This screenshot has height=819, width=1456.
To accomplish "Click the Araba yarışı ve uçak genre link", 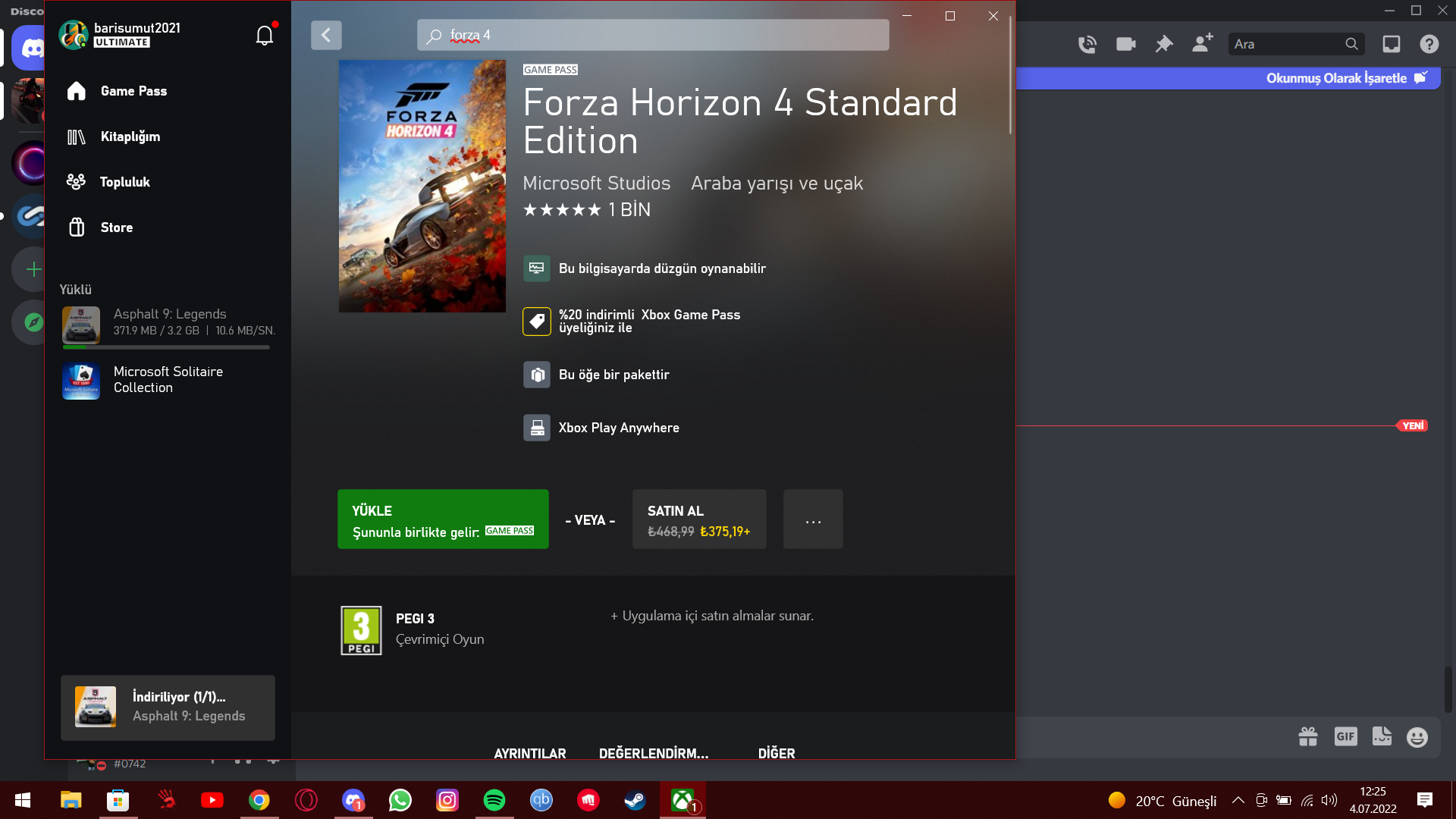I will pyautogui.click(x=777, y=184).
